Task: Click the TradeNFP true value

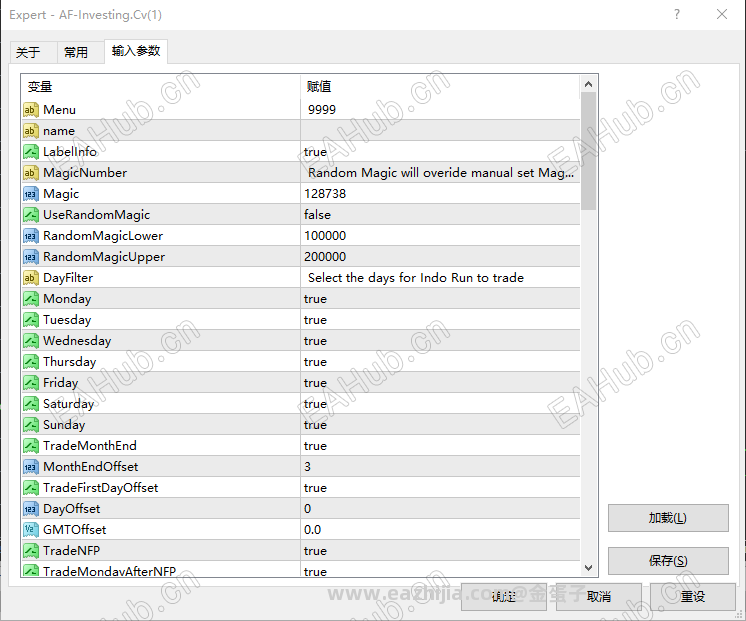Action: pos(315,551)
